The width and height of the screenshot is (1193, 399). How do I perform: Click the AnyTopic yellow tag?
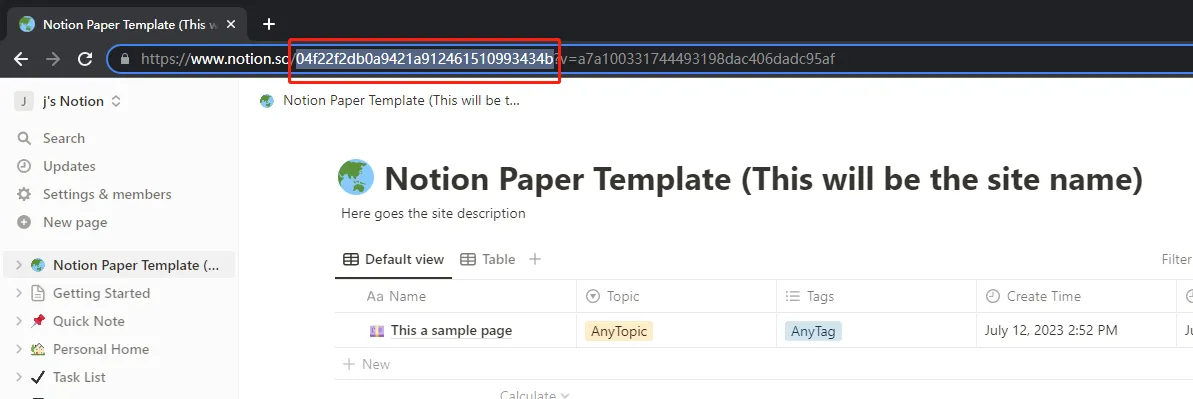(x=619, y=331)
